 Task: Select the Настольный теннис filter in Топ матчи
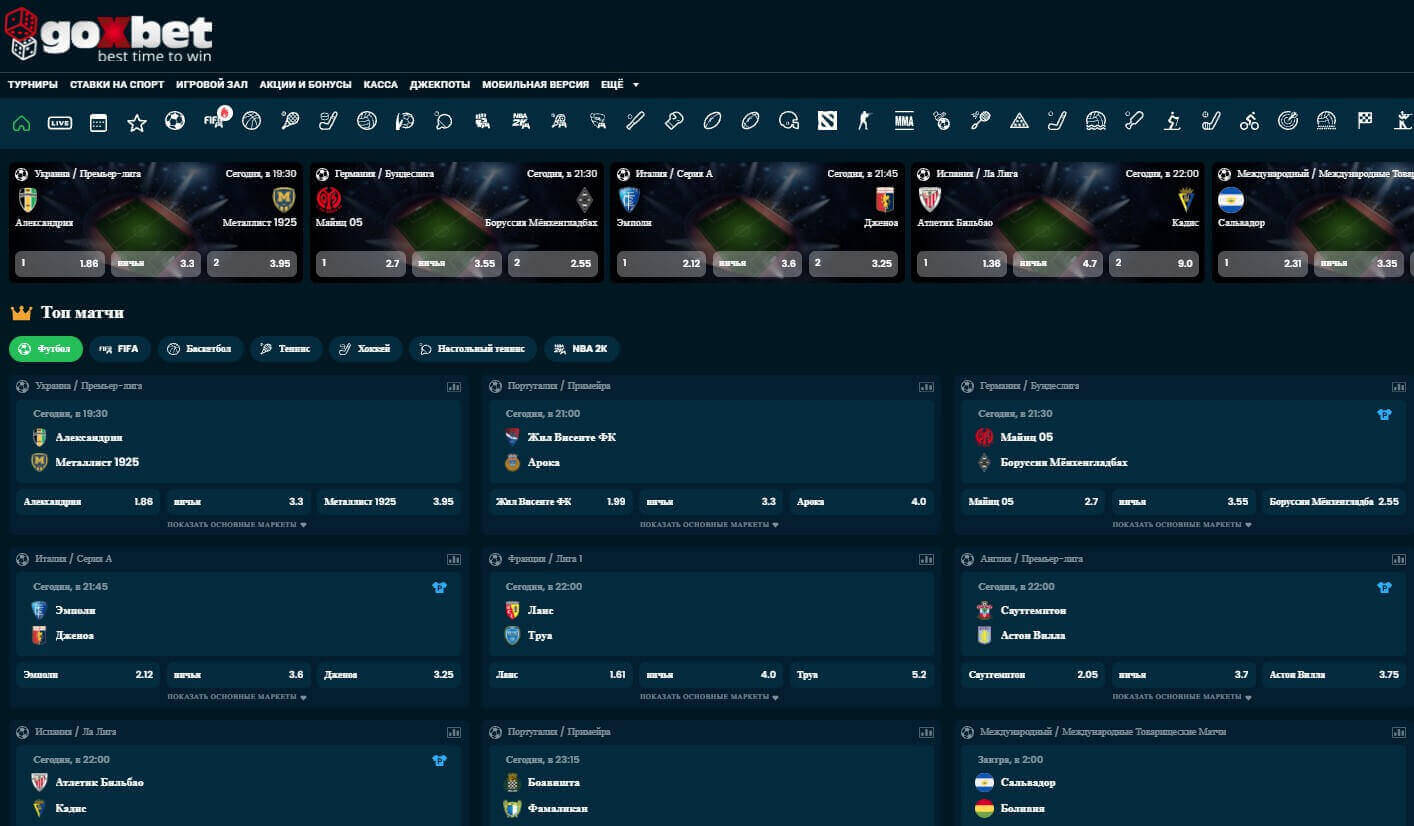473,349
